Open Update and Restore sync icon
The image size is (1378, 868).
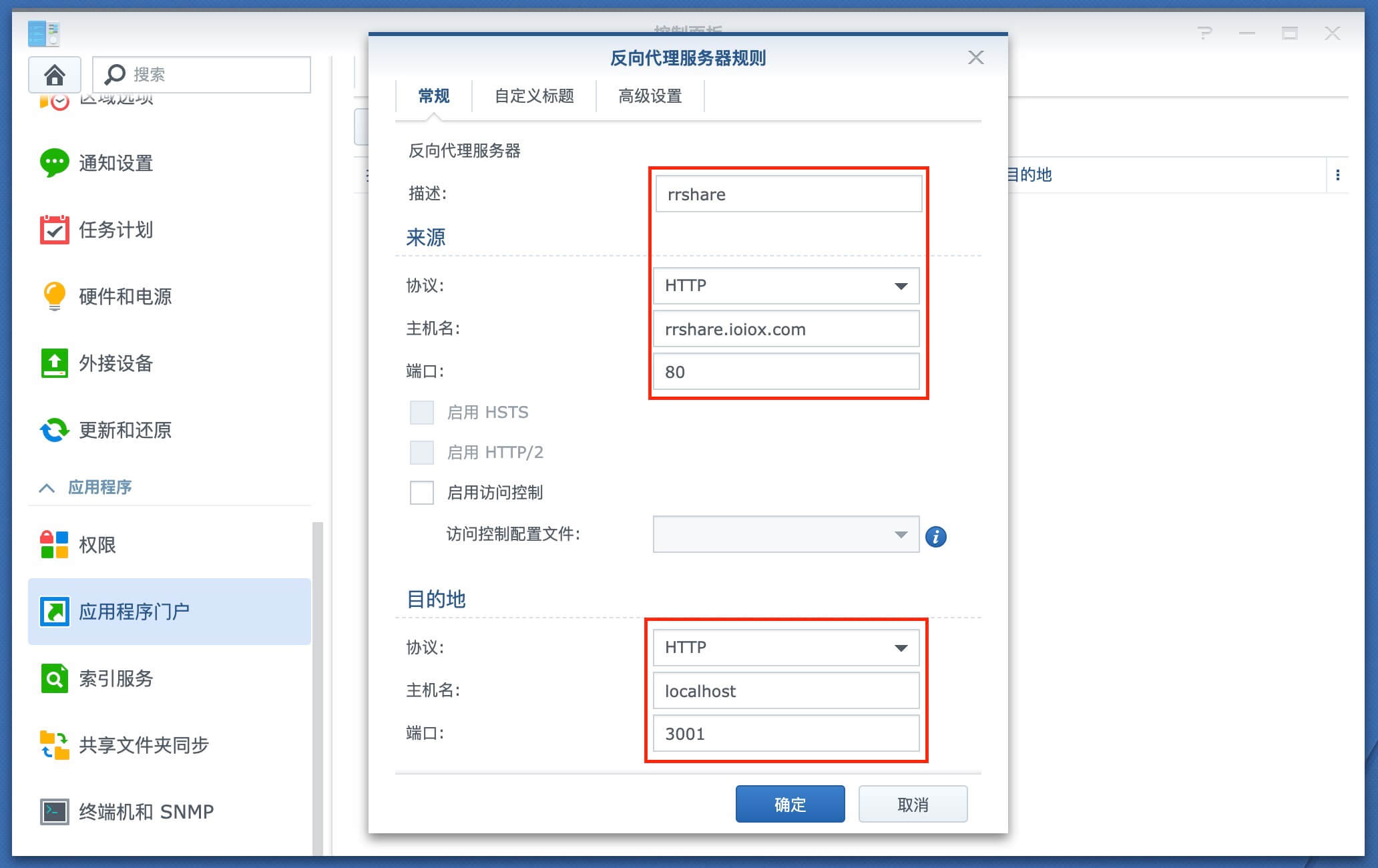pyautogui.click(x=54, y=430)
